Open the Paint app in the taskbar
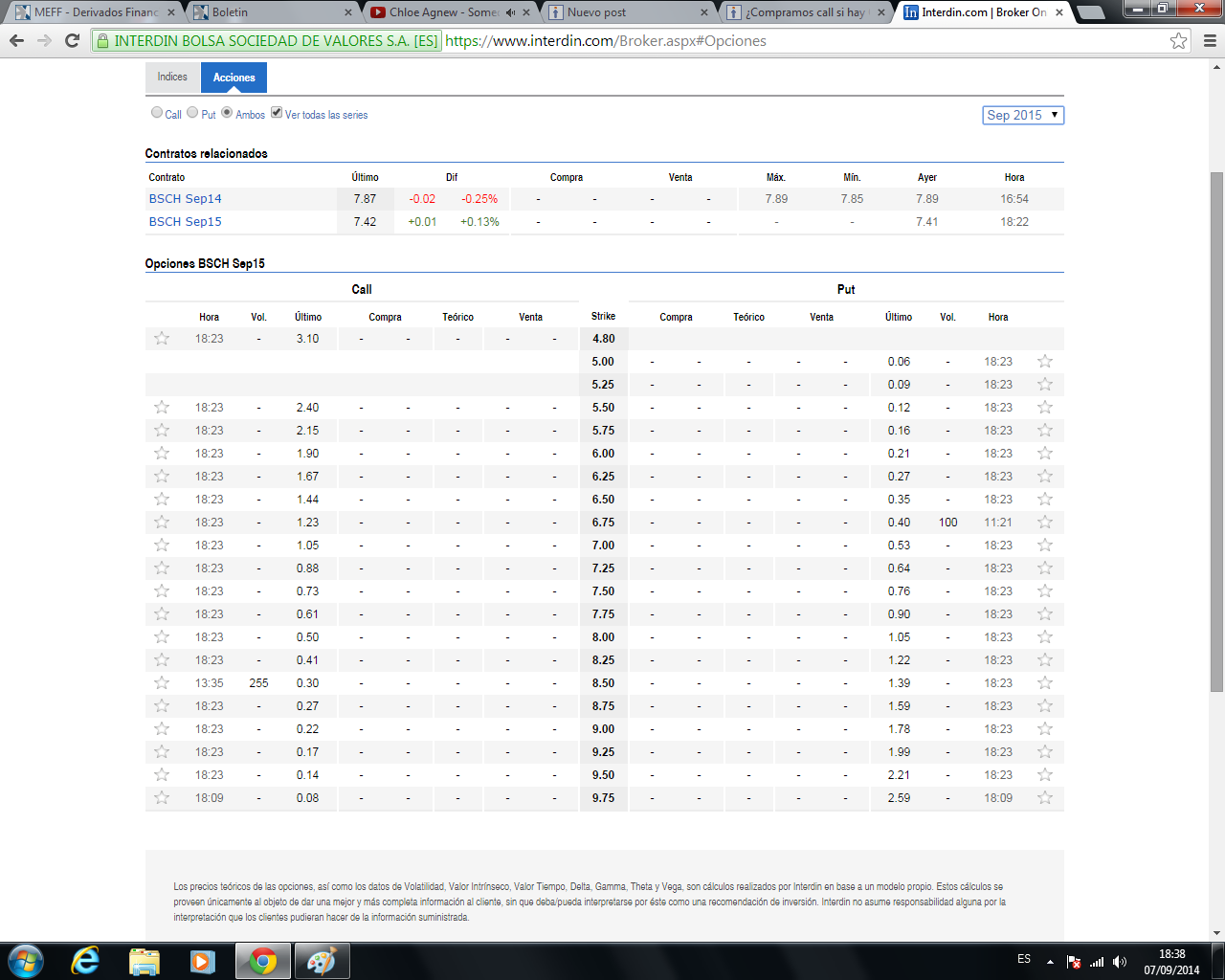 pyautogui.click(x=321, y=960)
